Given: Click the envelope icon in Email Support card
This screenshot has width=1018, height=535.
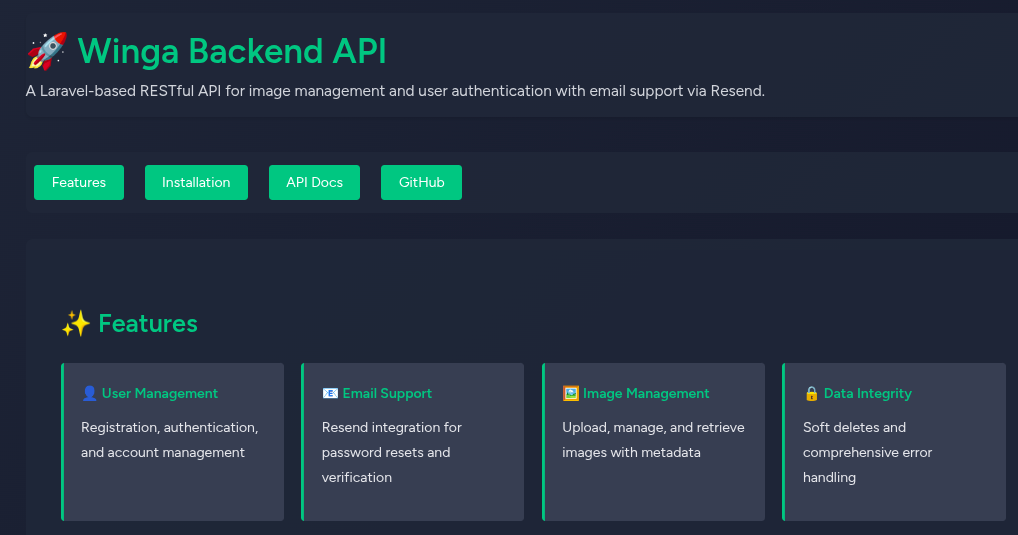Looking at the screenshot, I should pyautogui.click(x=330, y=393).
